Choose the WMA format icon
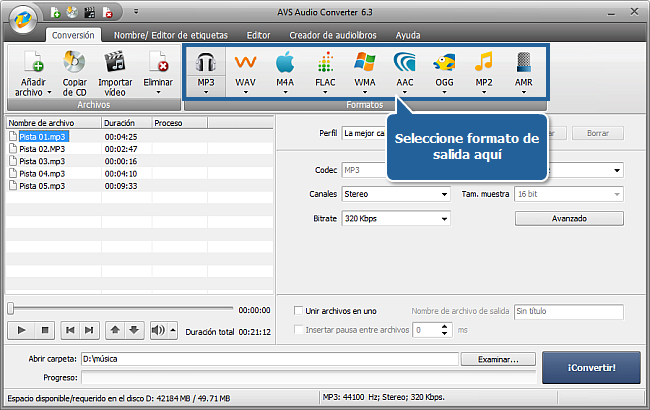 364,64
